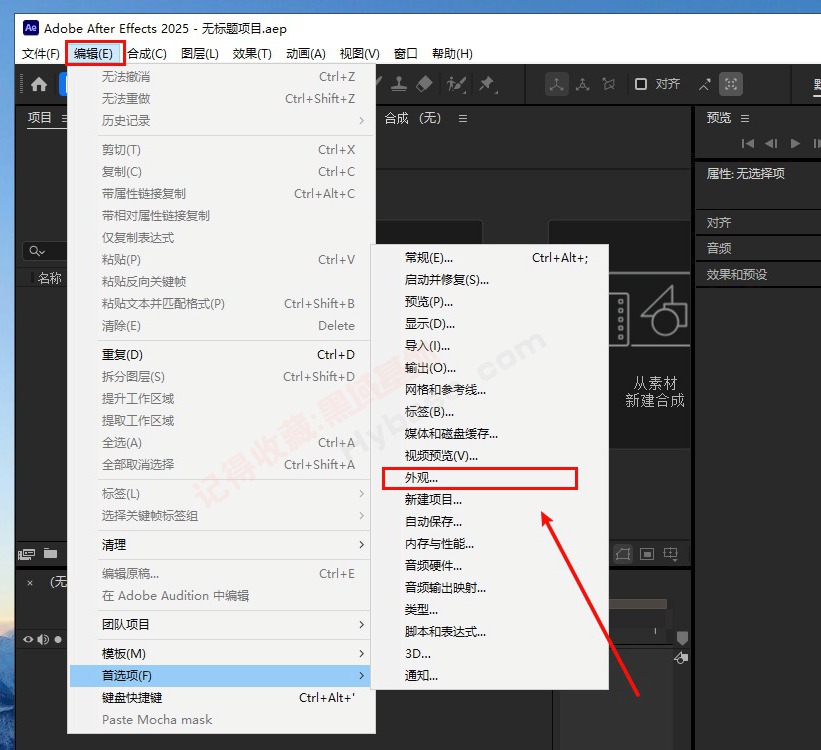The width and height of the screenshot is (821, 750).
Task: Play preview in the 预览 panel
Action: coord(795,143)
